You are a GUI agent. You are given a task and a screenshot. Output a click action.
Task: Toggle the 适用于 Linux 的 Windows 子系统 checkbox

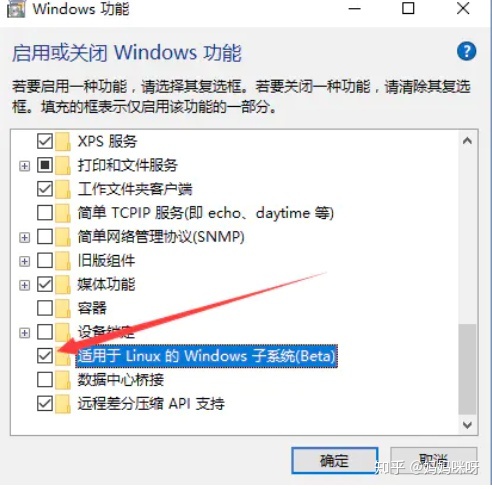coord(45,356)
